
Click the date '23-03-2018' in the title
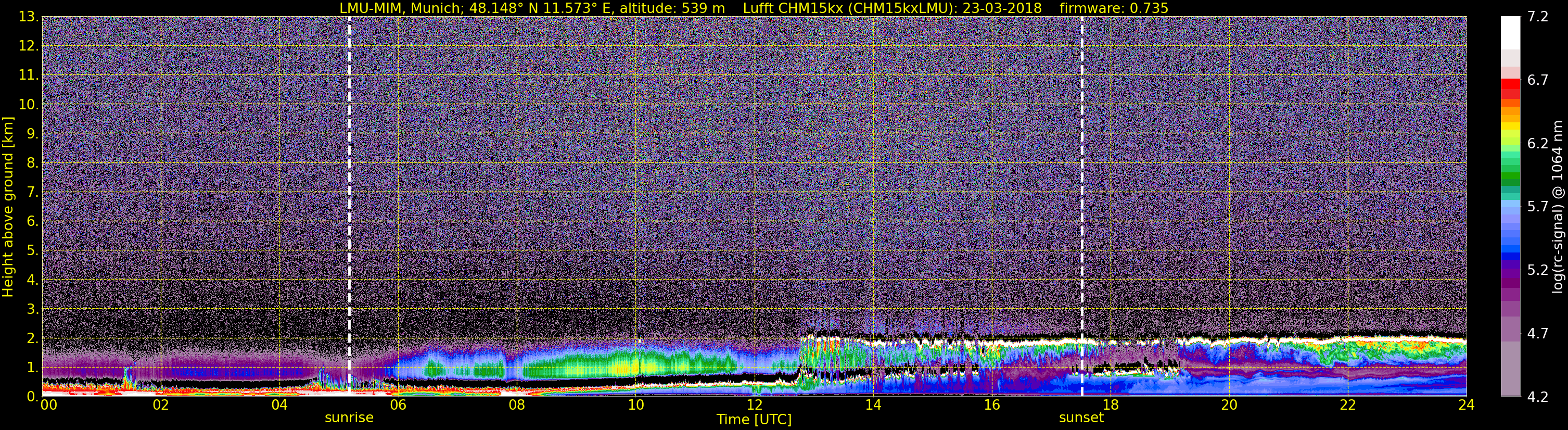click(1003, 8)
